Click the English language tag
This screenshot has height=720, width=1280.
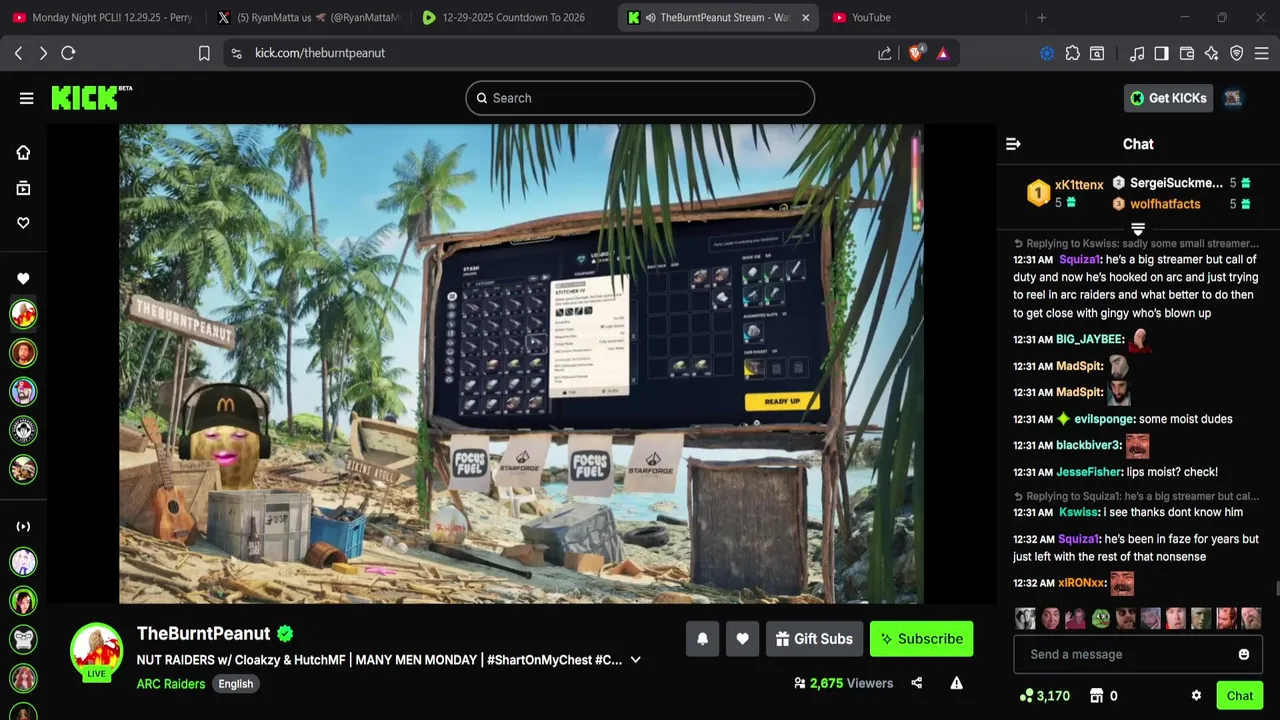[236, 684]
